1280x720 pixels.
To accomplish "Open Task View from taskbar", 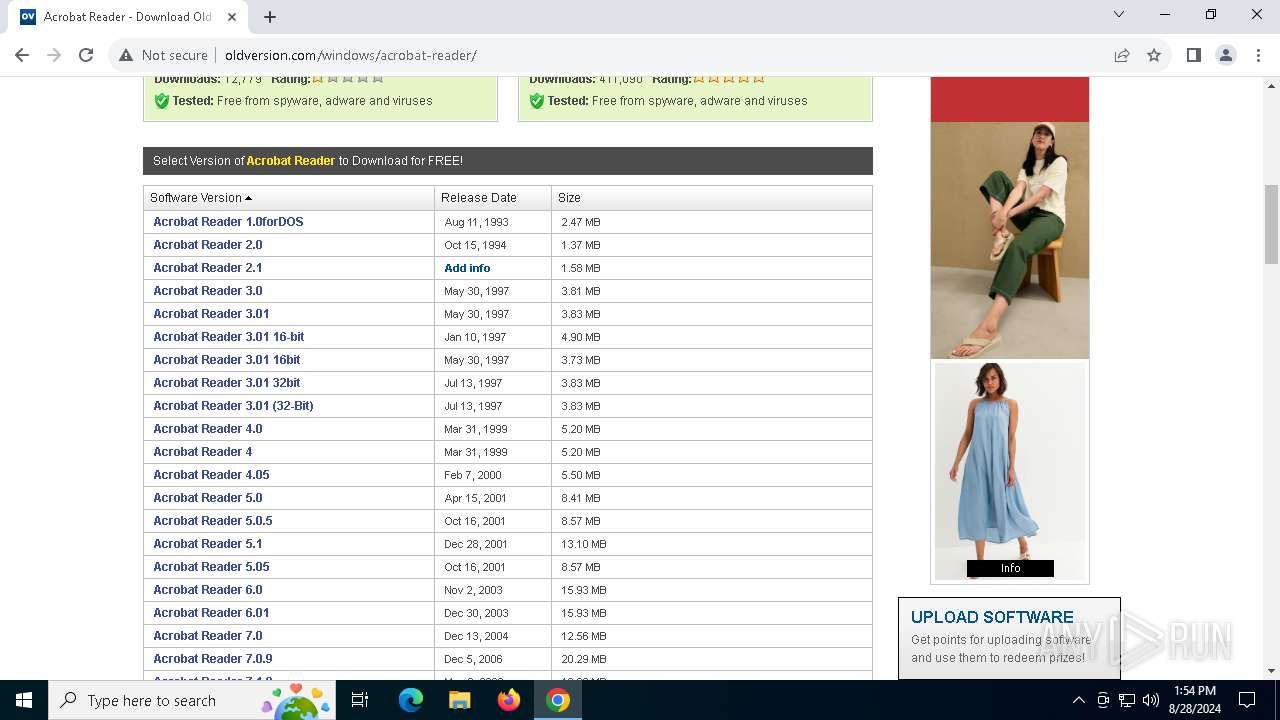I will pos(360,700).
